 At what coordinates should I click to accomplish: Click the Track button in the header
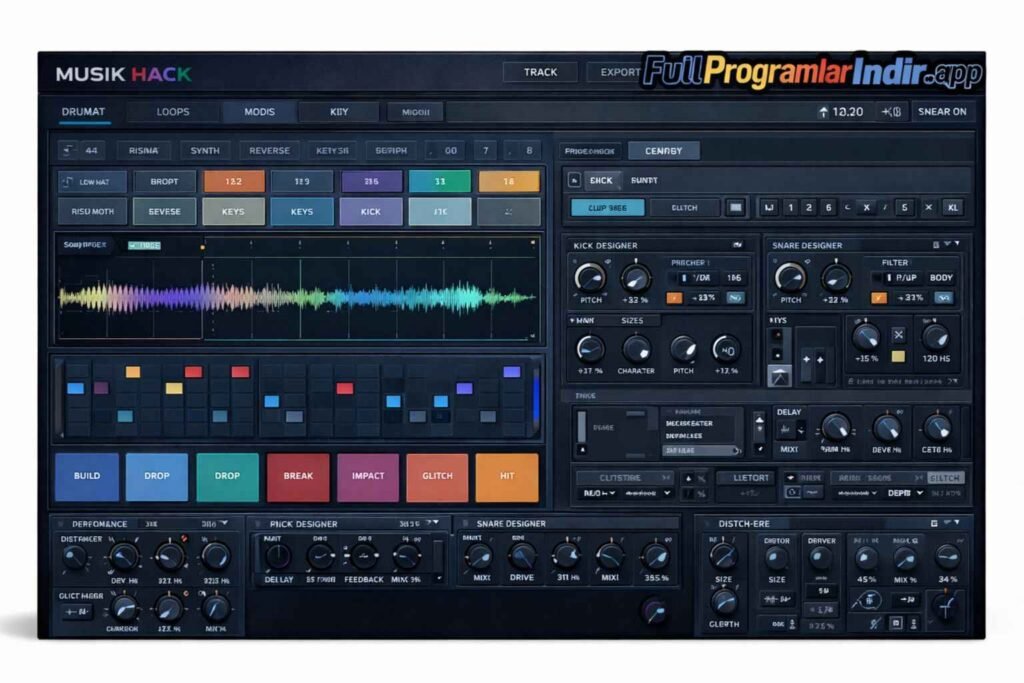pos(540,72)
